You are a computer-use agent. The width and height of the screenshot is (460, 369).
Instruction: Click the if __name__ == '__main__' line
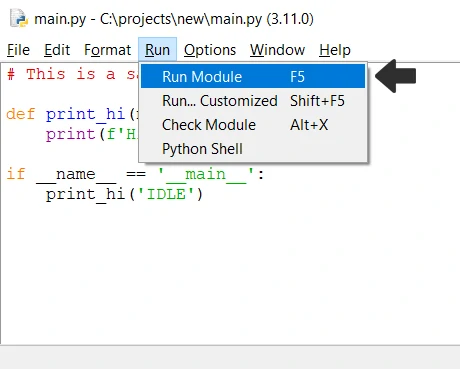point(135,174)
